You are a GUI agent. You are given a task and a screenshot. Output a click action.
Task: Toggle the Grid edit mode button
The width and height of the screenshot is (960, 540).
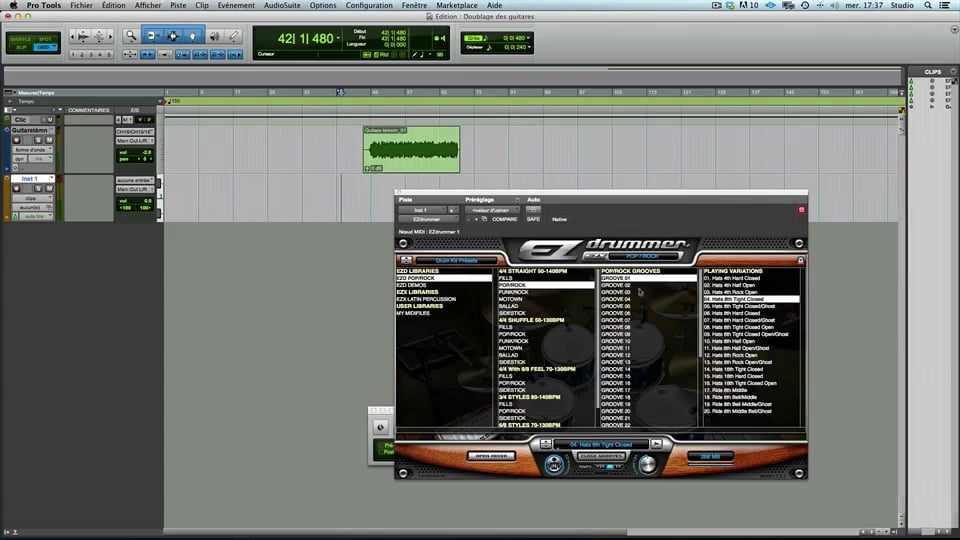coord(44,47)
